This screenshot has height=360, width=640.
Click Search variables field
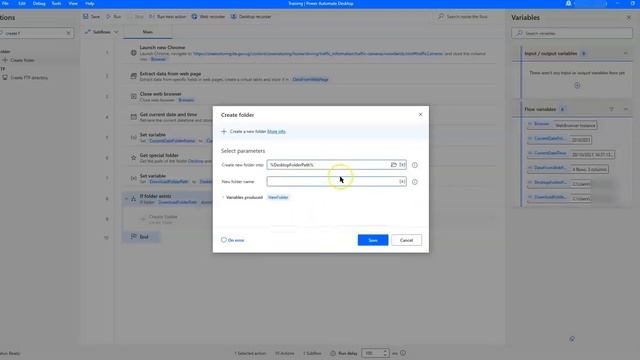pos(572,33)
